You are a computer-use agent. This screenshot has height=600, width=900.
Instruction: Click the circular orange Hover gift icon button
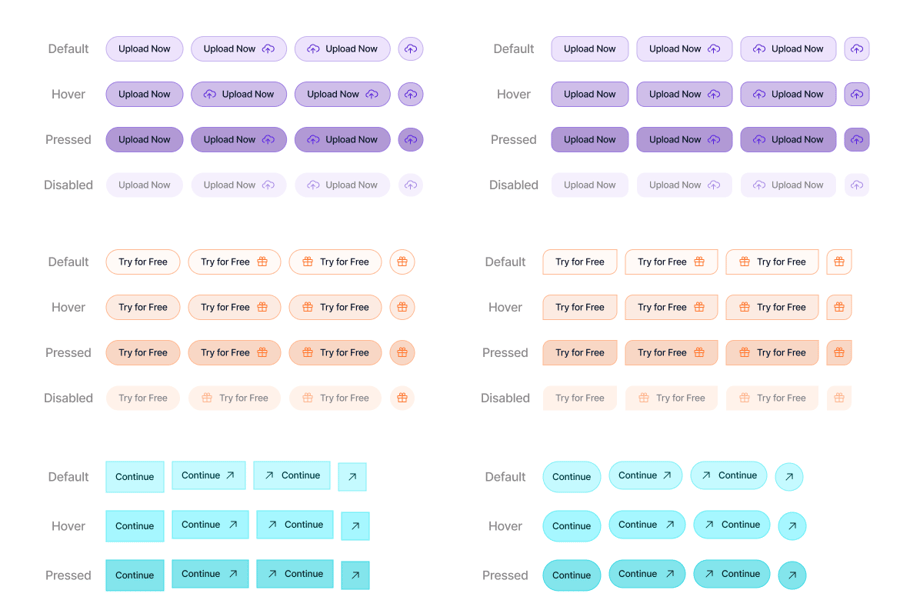(402, 307)
